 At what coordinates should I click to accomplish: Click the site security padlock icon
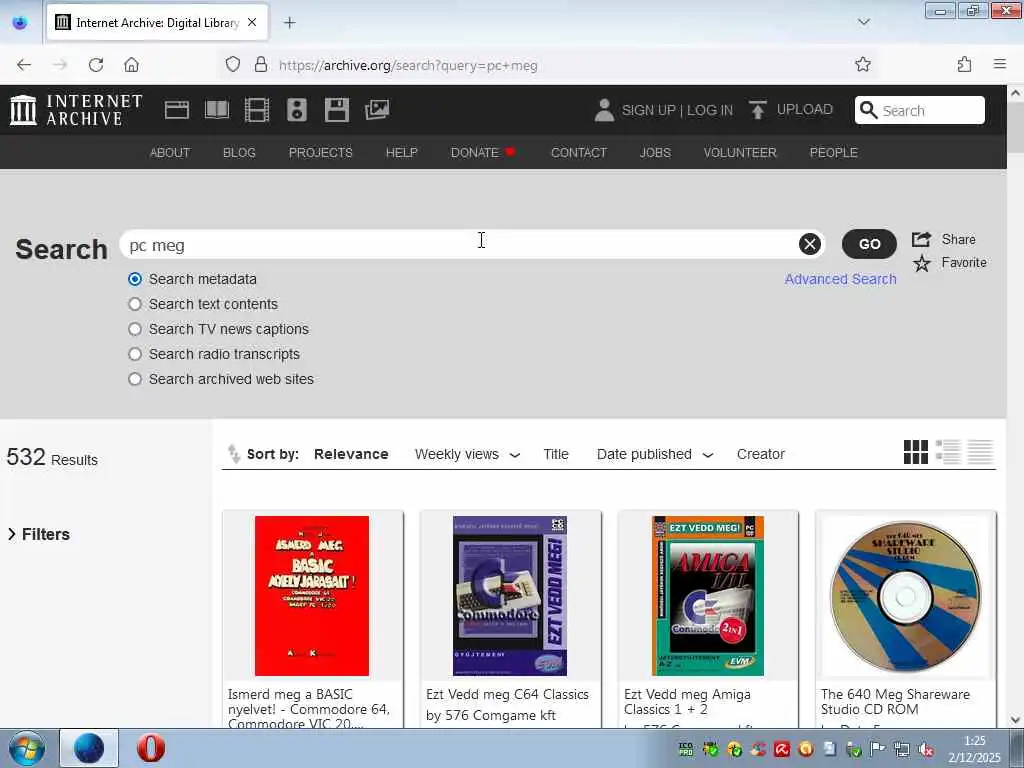tap(261, 64)
